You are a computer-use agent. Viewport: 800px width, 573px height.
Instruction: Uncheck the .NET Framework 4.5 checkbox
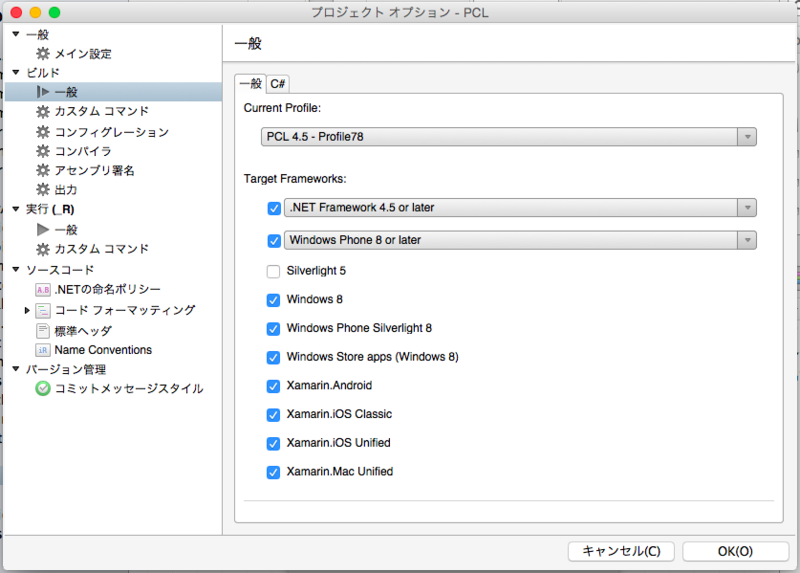click(x=274, y=208)
